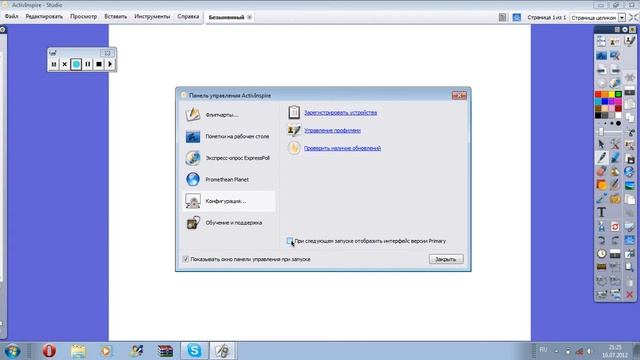Open the web browser globe icon in toolbox

(629, 171)
